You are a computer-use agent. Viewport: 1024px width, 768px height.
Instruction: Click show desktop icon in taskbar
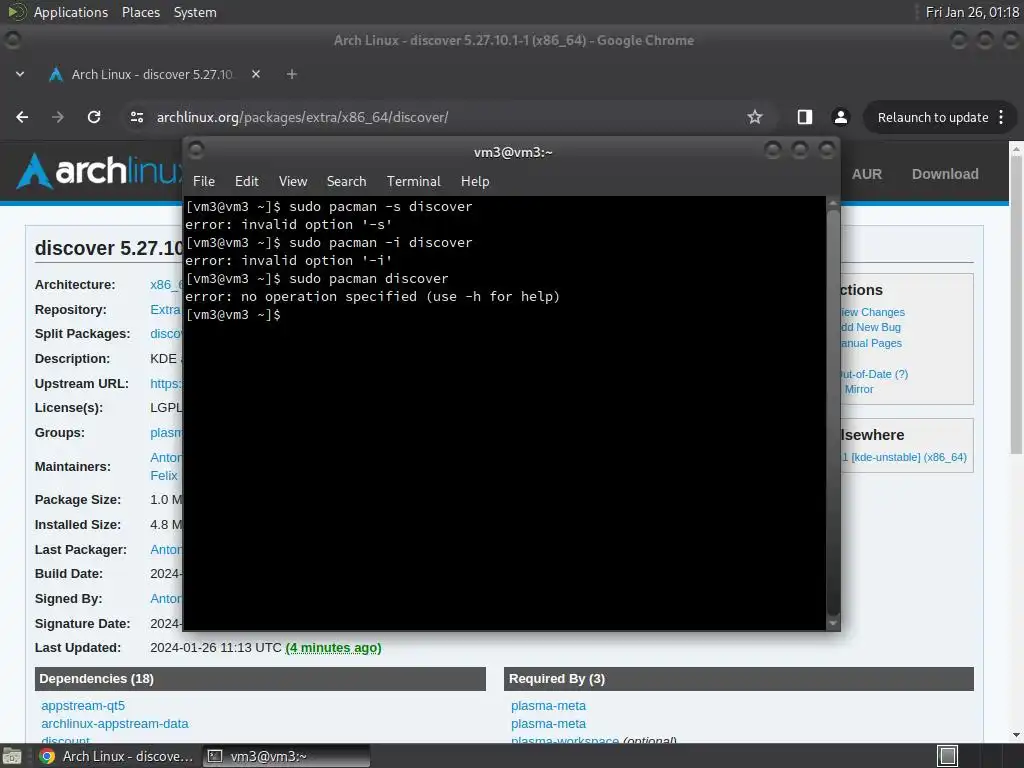pyautogui.click(x=12, y=756)
